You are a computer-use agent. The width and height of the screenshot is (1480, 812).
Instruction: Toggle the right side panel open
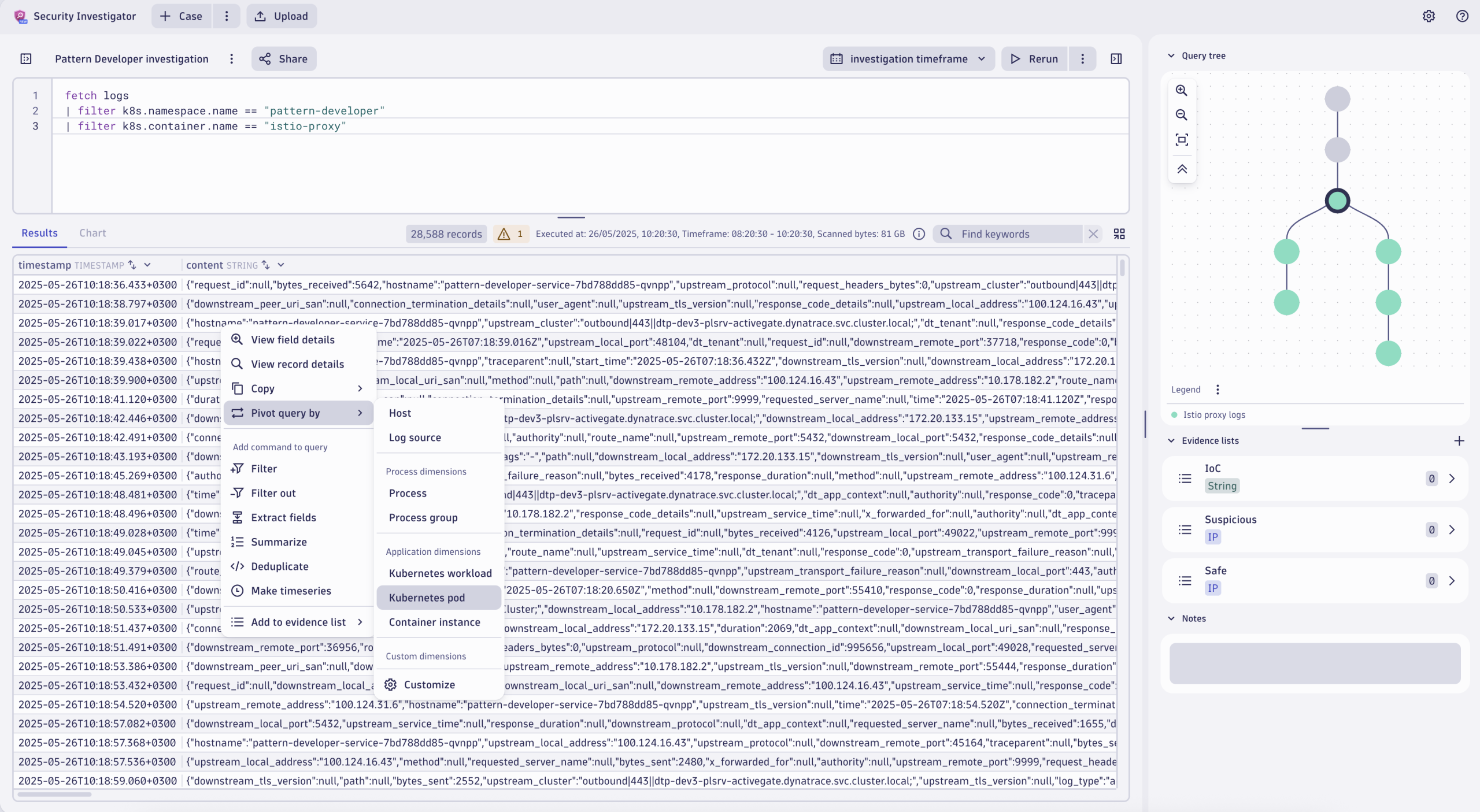pos(1116,58)
